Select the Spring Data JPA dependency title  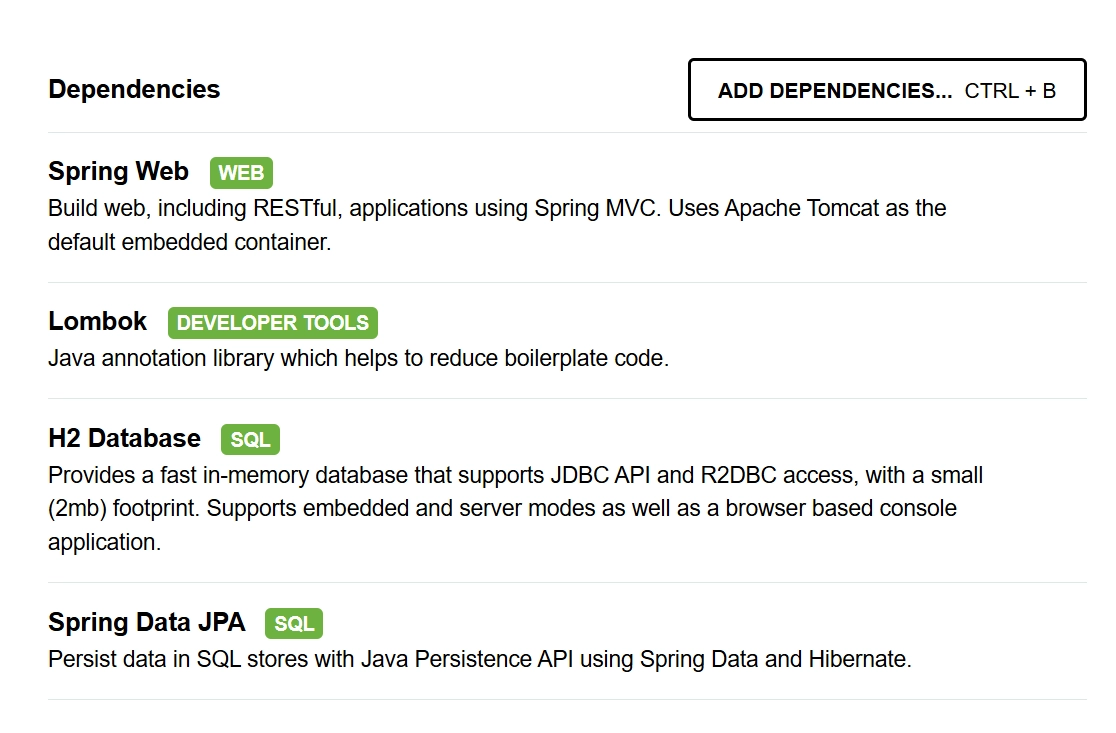(146, 622)
